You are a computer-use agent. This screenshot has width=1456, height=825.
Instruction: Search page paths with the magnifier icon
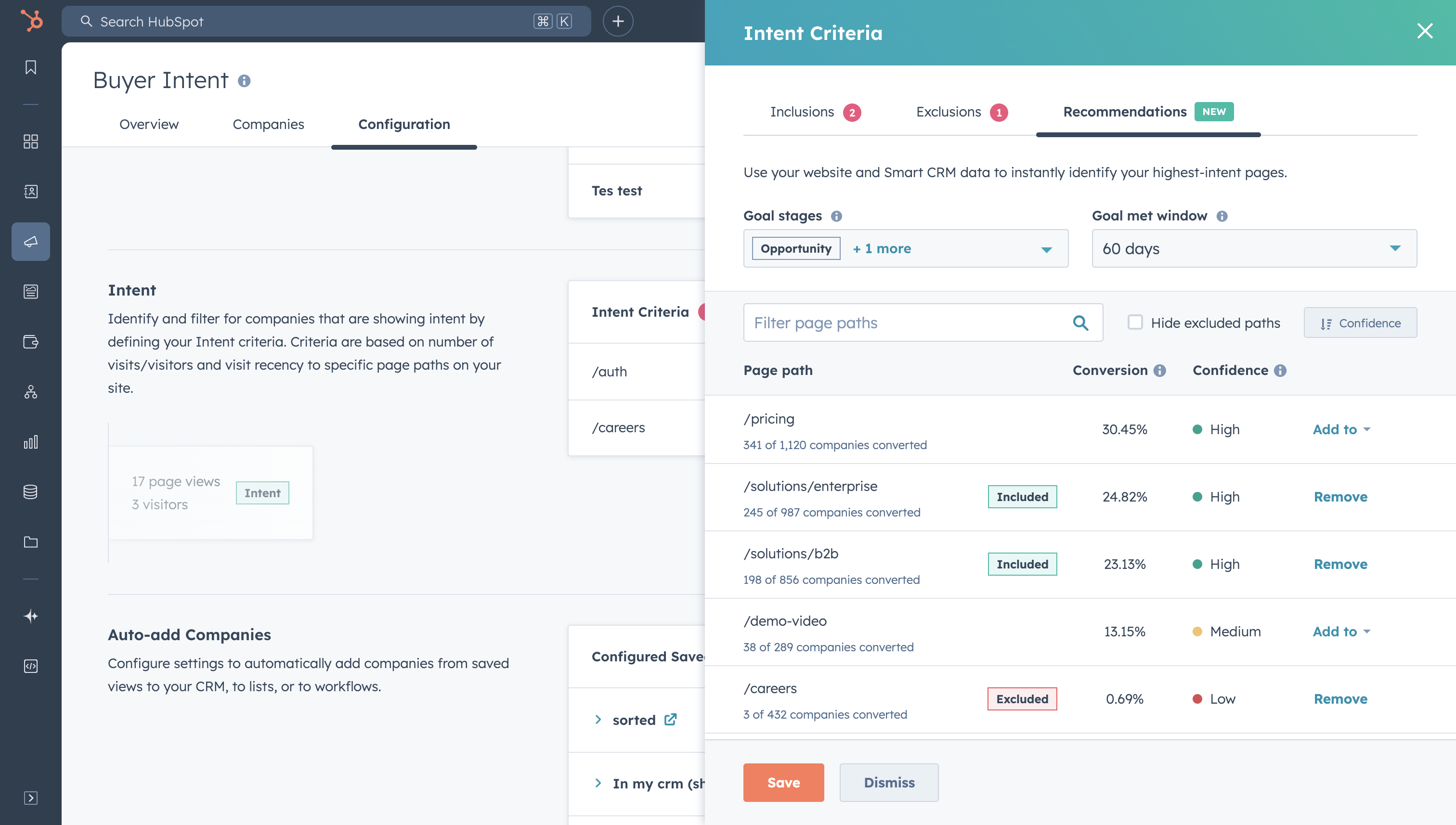tap(1081, 322)
